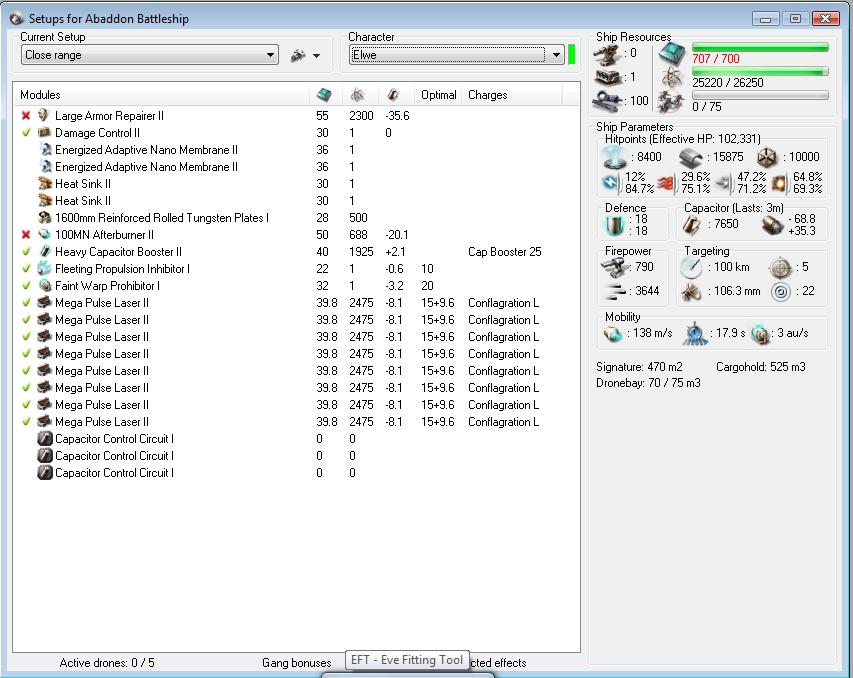Expand the ship setup options arrow menu
The image size is (853, 678).
pyautogui.click(x=317, y=57)
